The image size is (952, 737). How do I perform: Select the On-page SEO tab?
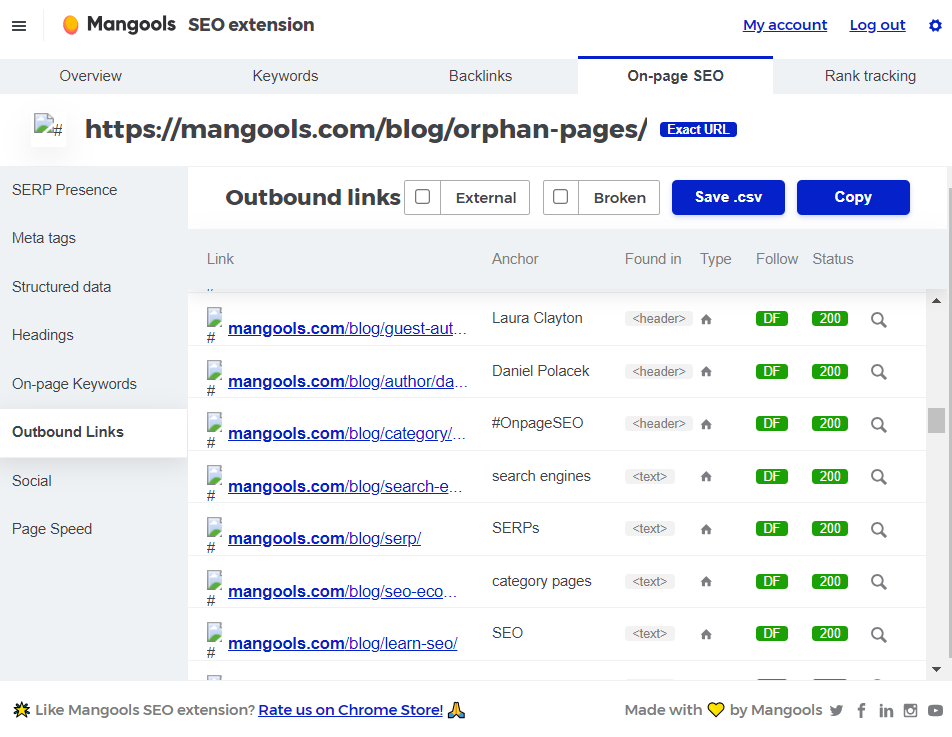[x=675, y=76]
